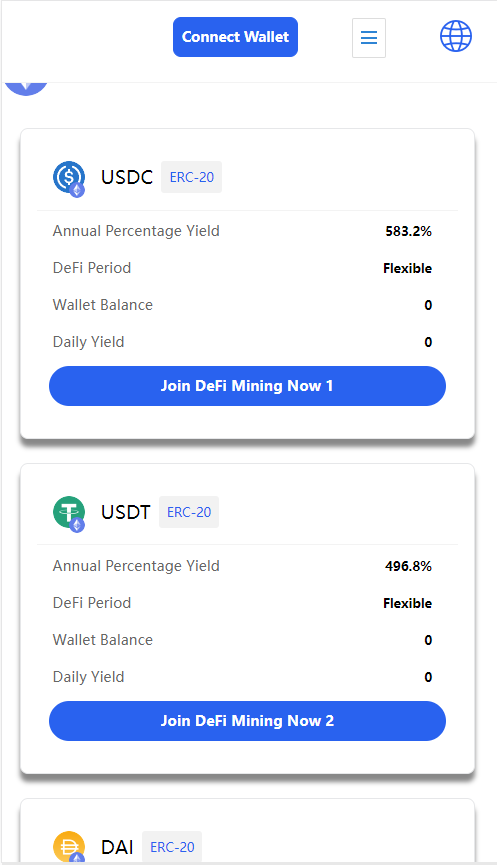Viewport: 497px width, 865px height.
Task: Click USDC Annual Percentage Yield label
Action: [136, 231]
